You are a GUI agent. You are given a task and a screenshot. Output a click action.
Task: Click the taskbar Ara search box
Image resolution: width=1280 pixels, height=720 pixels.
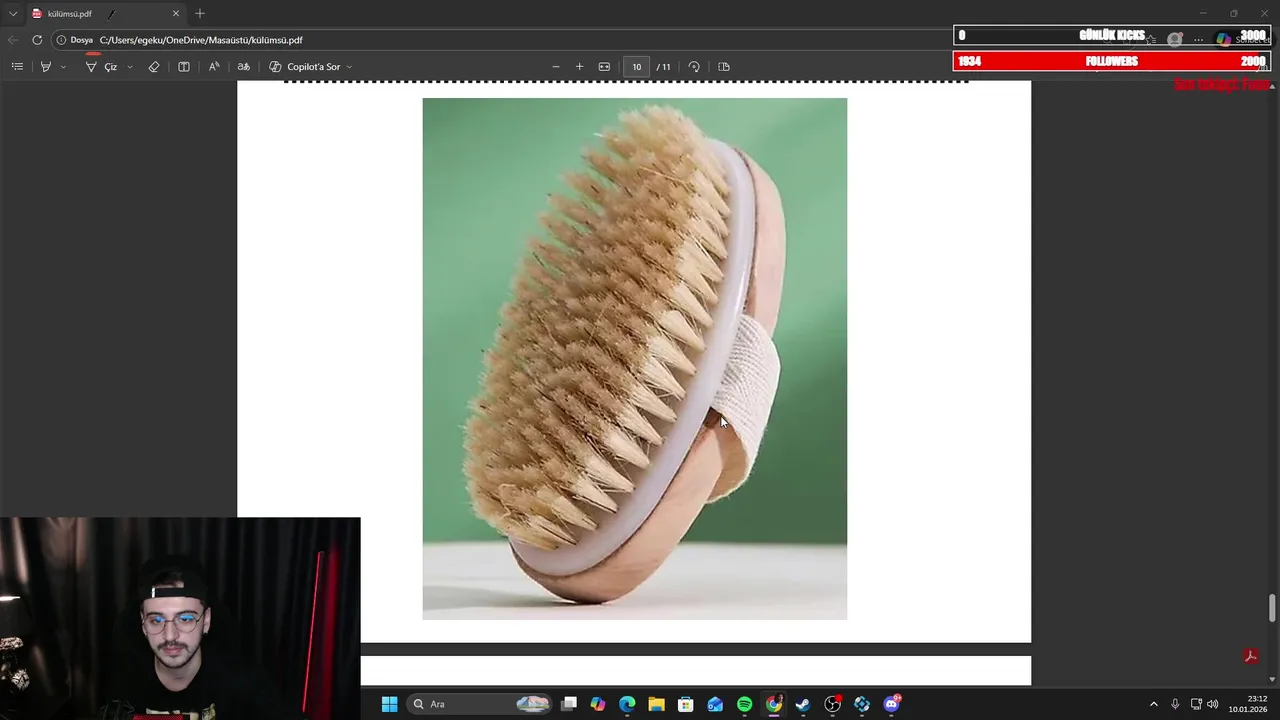(x=480, y=704)
